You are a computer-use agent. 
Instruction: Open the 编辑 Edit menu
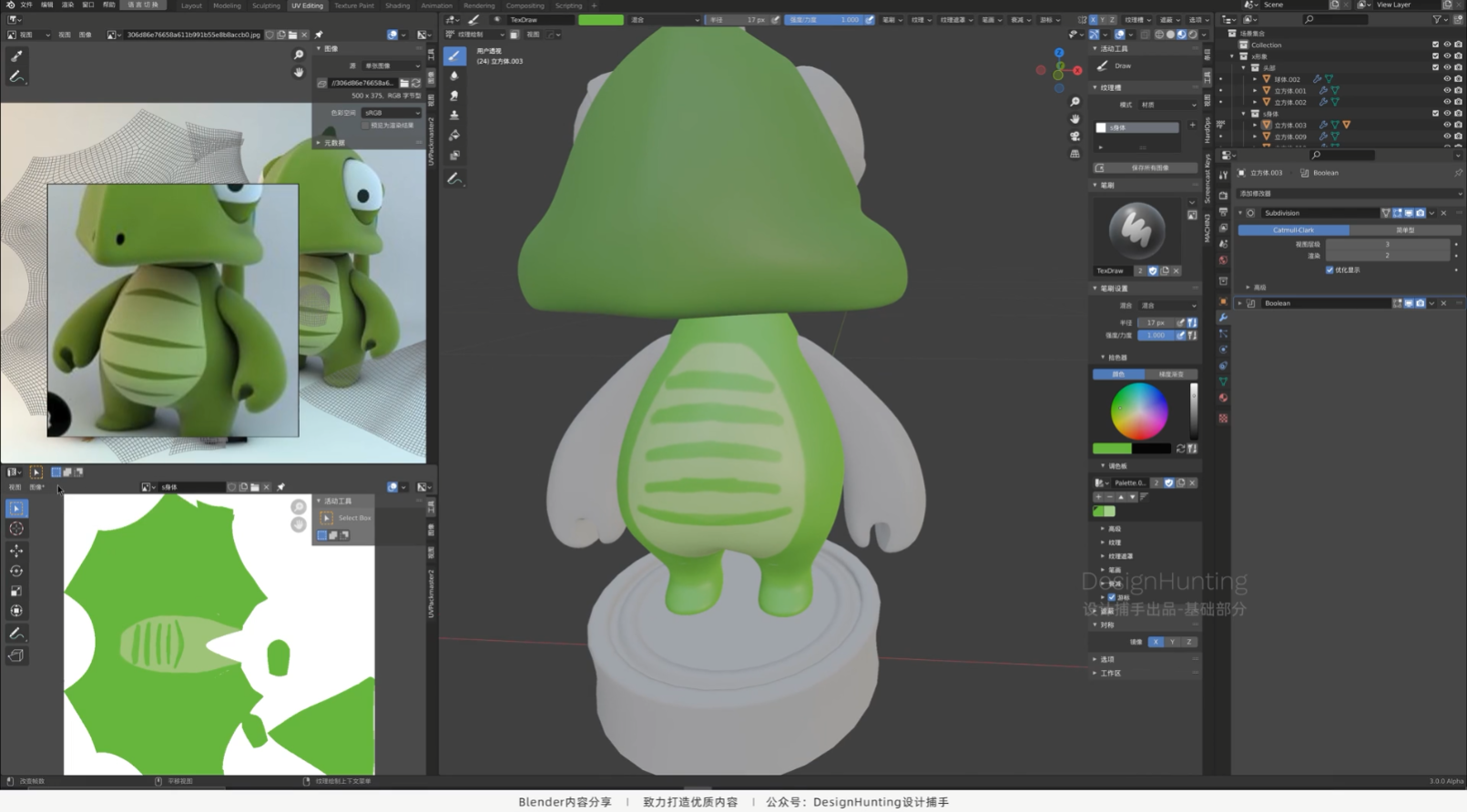coord(46,5)
